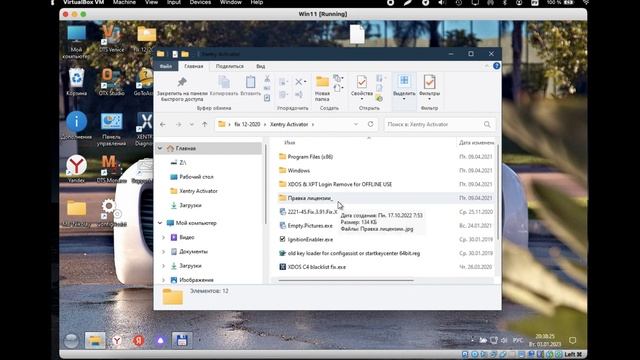Open the notification center icon in tray
This screenshot has height=360, width=640.
tap(572, 340)
